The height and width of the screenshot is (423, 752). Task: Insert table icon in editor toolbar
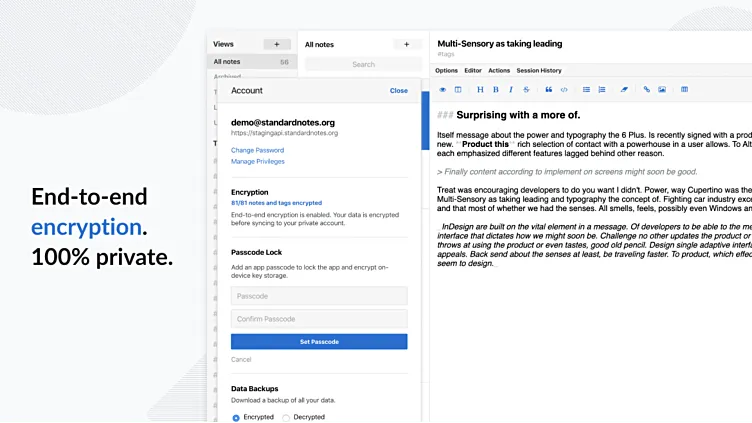(684, 90)
